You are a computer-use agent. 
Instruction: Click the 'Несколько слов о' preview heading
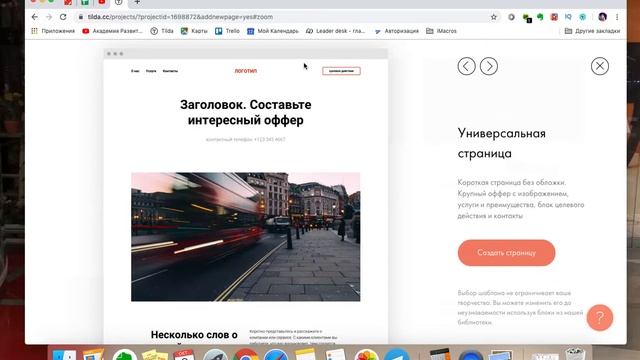194,335
